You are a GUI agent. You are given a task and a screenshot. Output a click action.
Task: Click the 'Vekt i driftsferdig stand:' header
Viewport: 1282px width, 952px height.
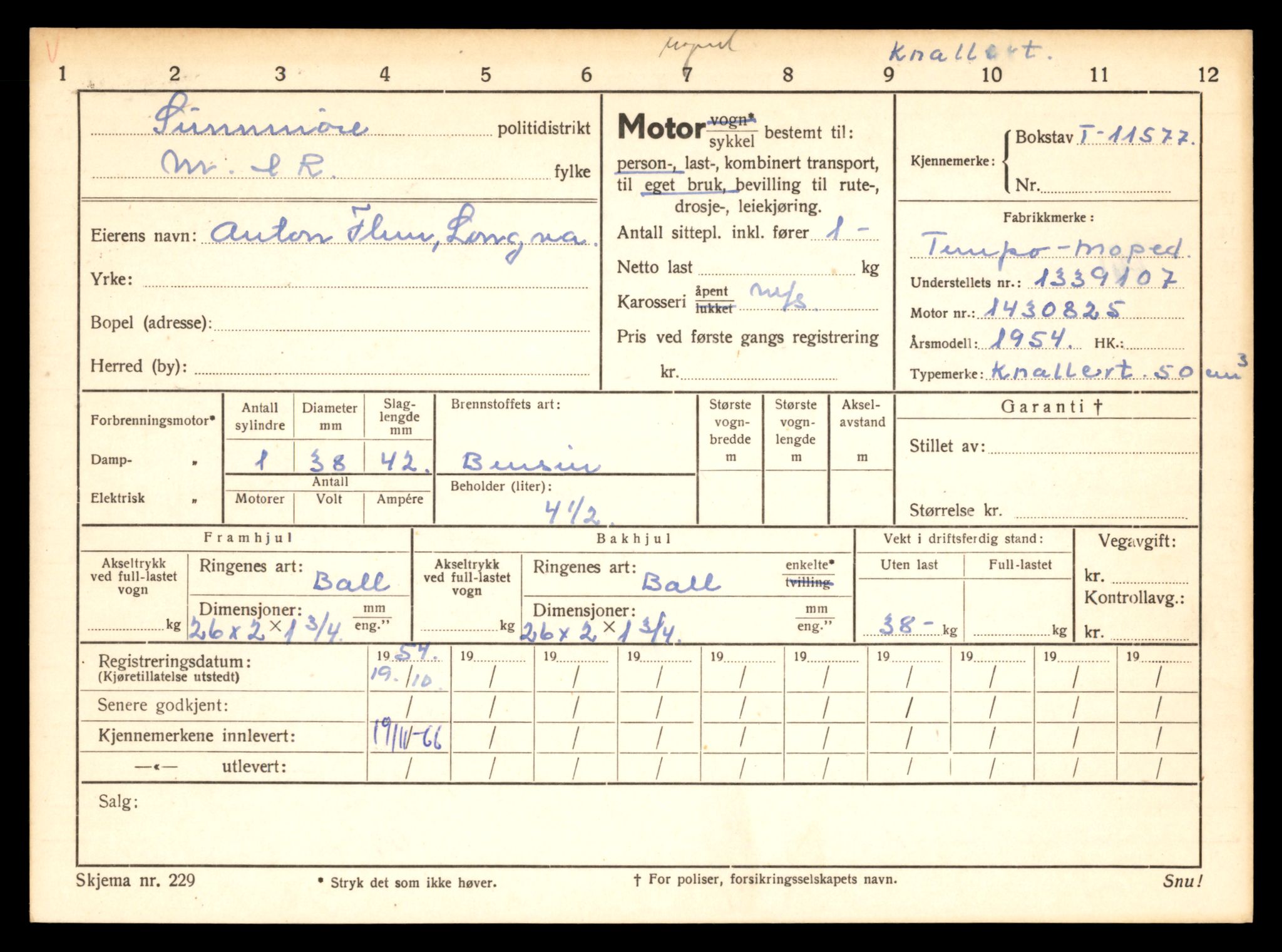(963, 538)
